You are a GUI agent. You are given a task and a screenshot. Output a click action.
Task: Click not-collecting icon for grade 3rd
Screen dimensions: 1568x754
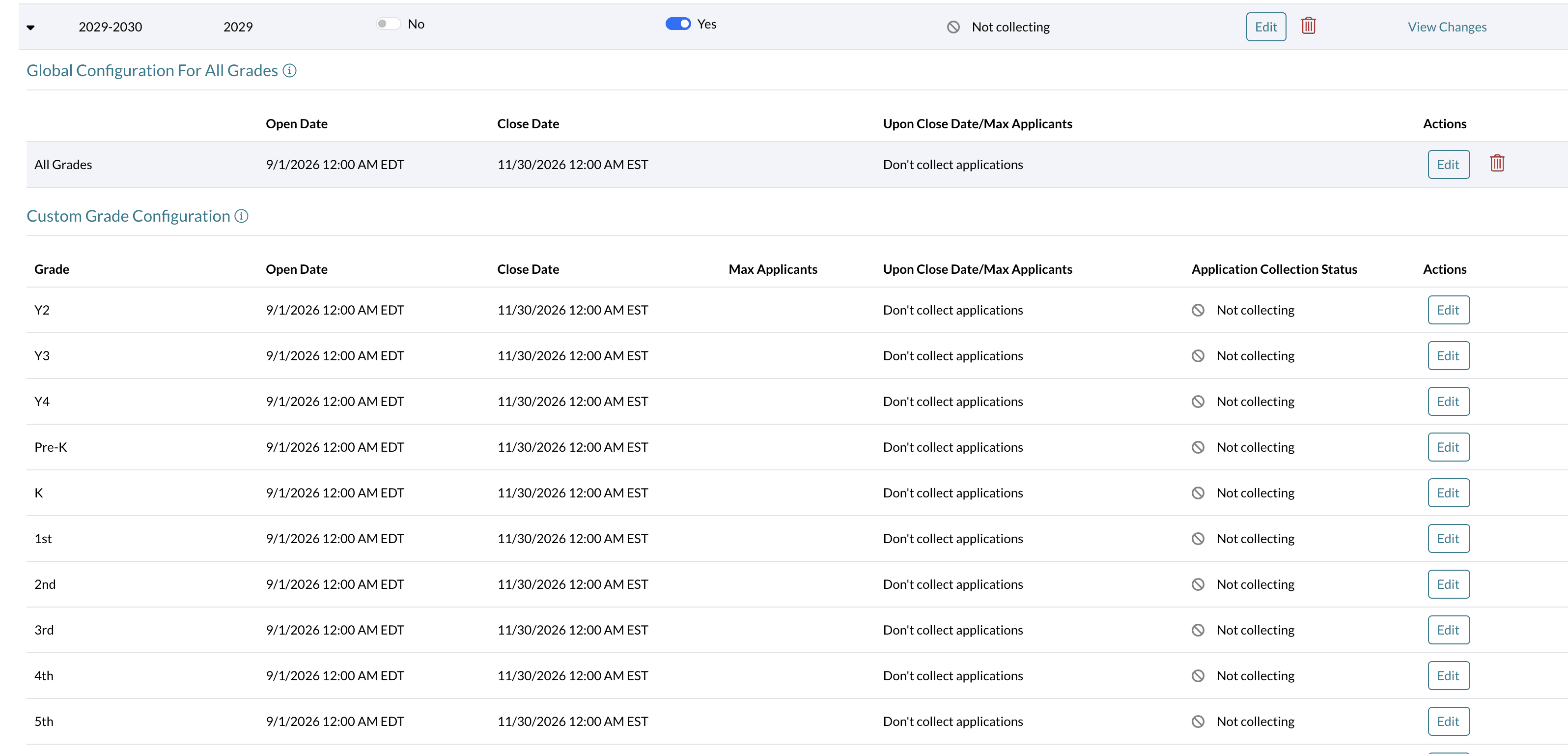[x=1198, y=630]
